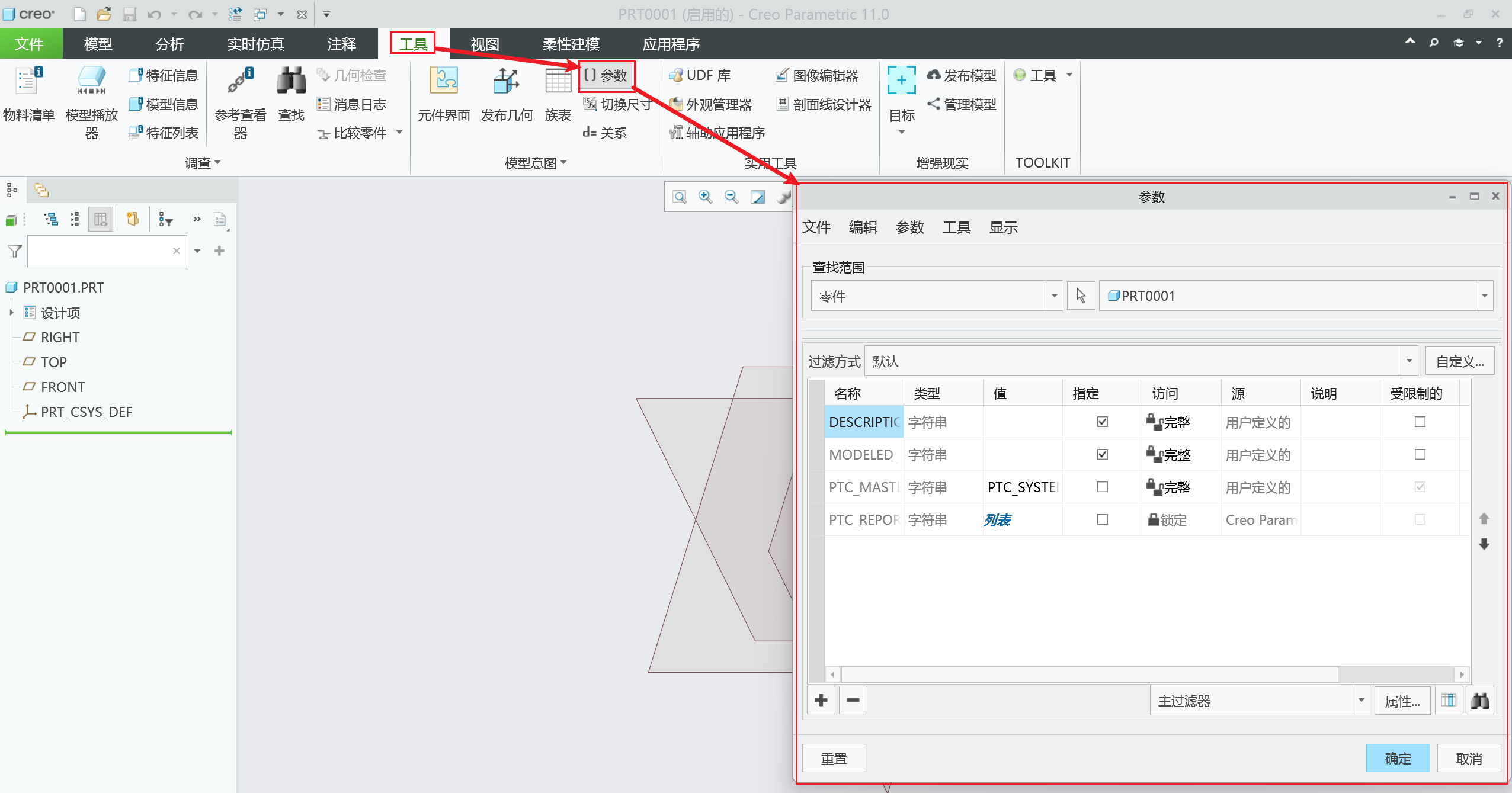
Task: Open the 文件 menu in Parameters dialog
Action: pyautogui.click(x=816, y=227)
